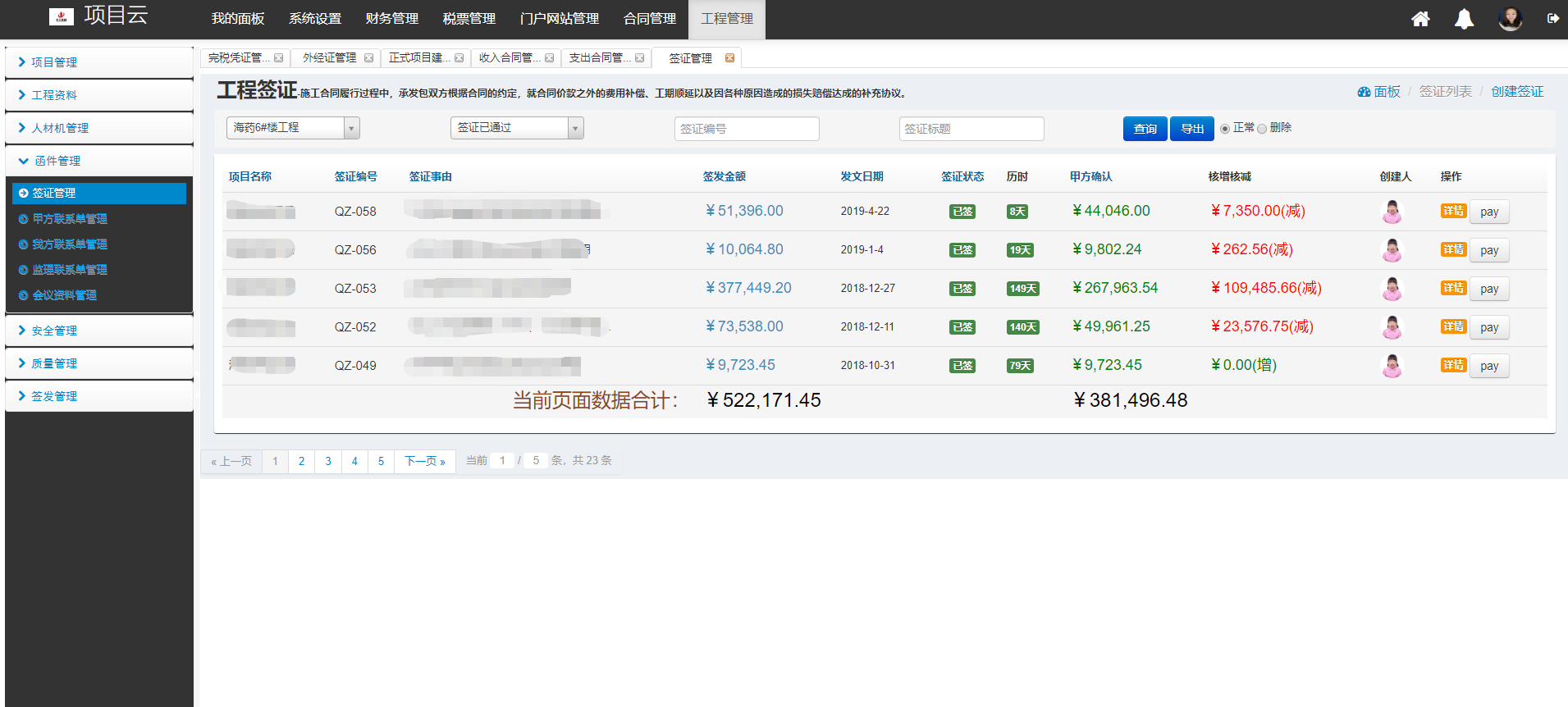Screen dimensions: 1568x707
Task: Click the 已签 status badge in row QZ-058
Action: pos(962,212)
